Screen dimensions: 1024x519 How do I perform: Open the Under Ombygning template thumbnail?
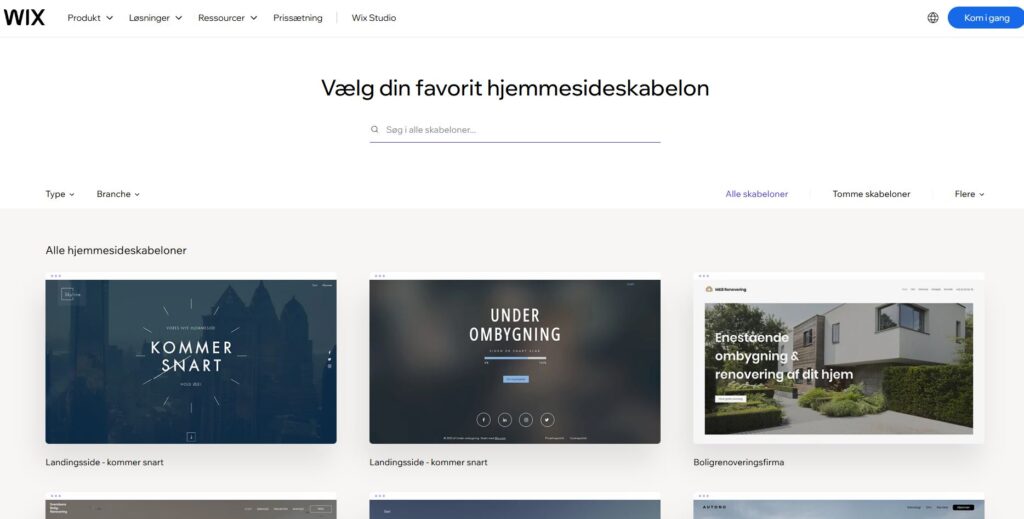(515, 358)
